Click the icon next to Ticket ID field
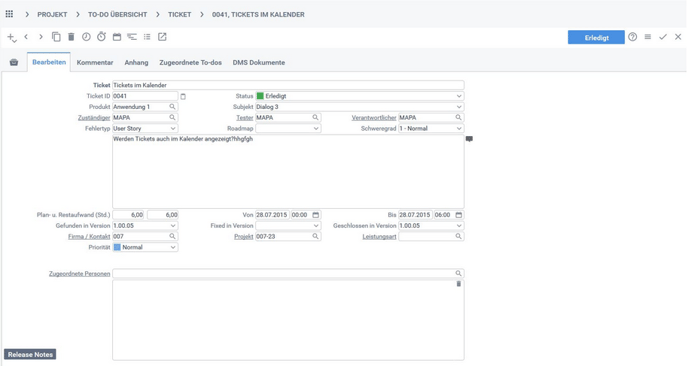Screen dimensions: 688x366 [x=183, y=97]
